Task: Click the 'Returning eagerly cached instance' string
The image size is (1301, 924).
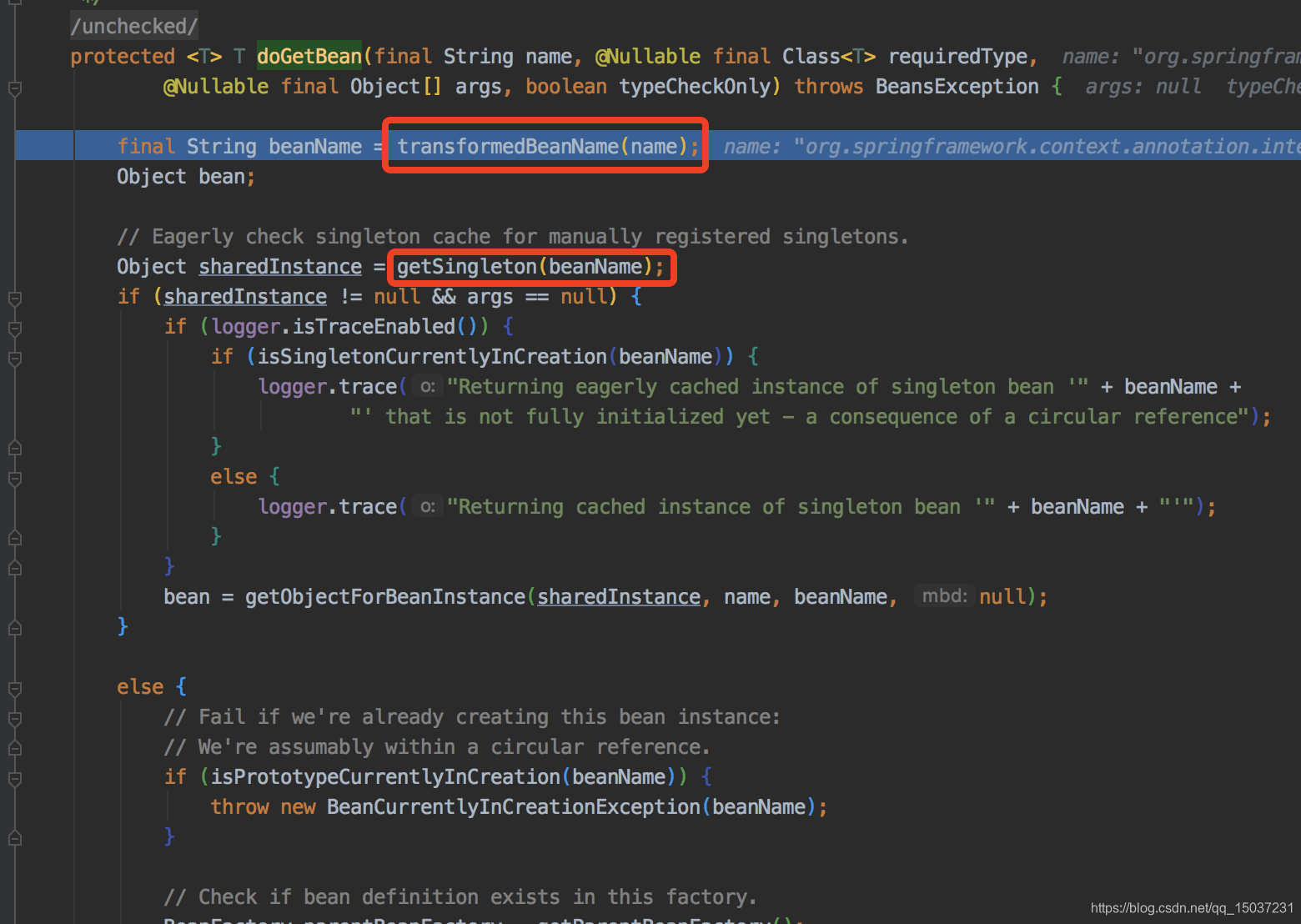Action: point(767,387)
